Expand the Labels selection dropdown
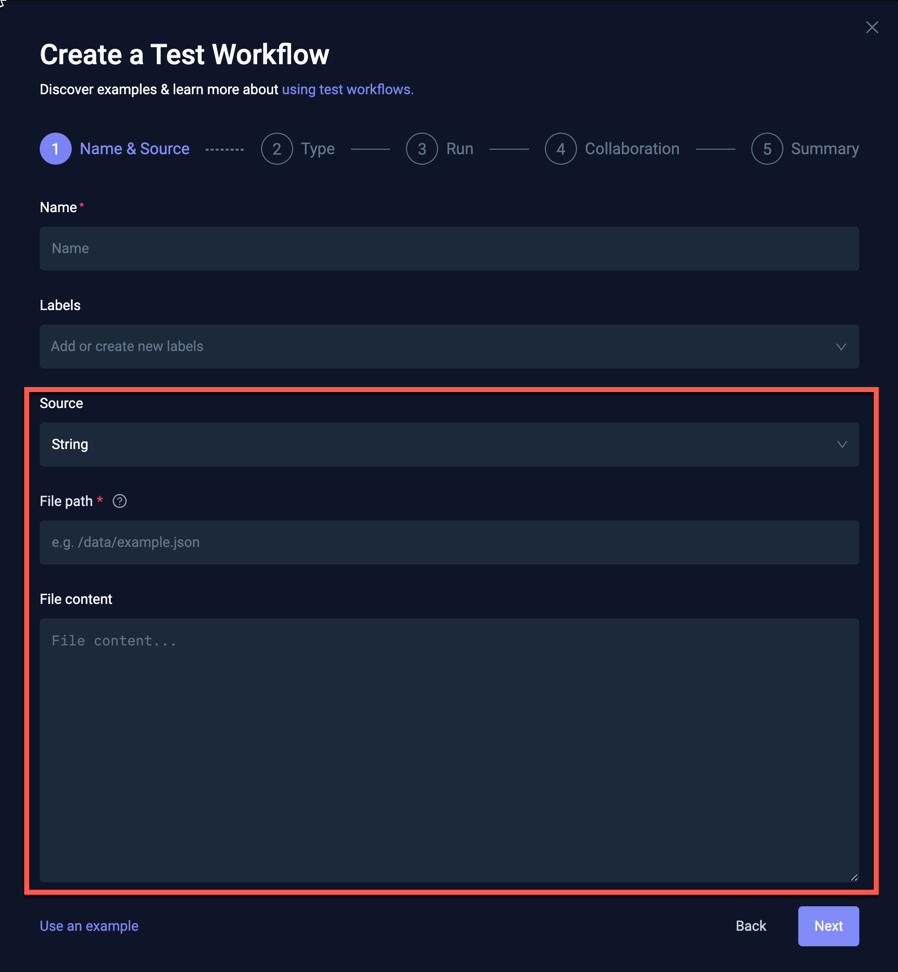 click(x=449, y=346)
